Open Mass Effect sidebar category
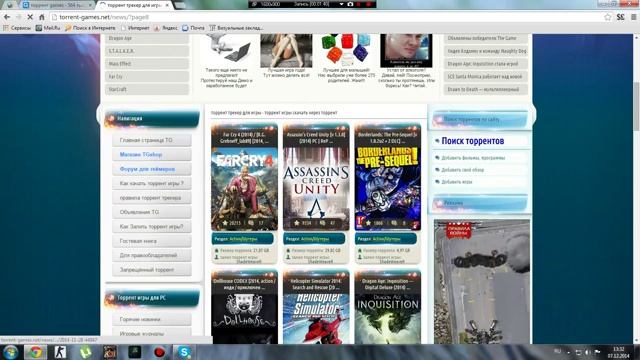This screenshot has height=360, width=640. pos(147,64)
